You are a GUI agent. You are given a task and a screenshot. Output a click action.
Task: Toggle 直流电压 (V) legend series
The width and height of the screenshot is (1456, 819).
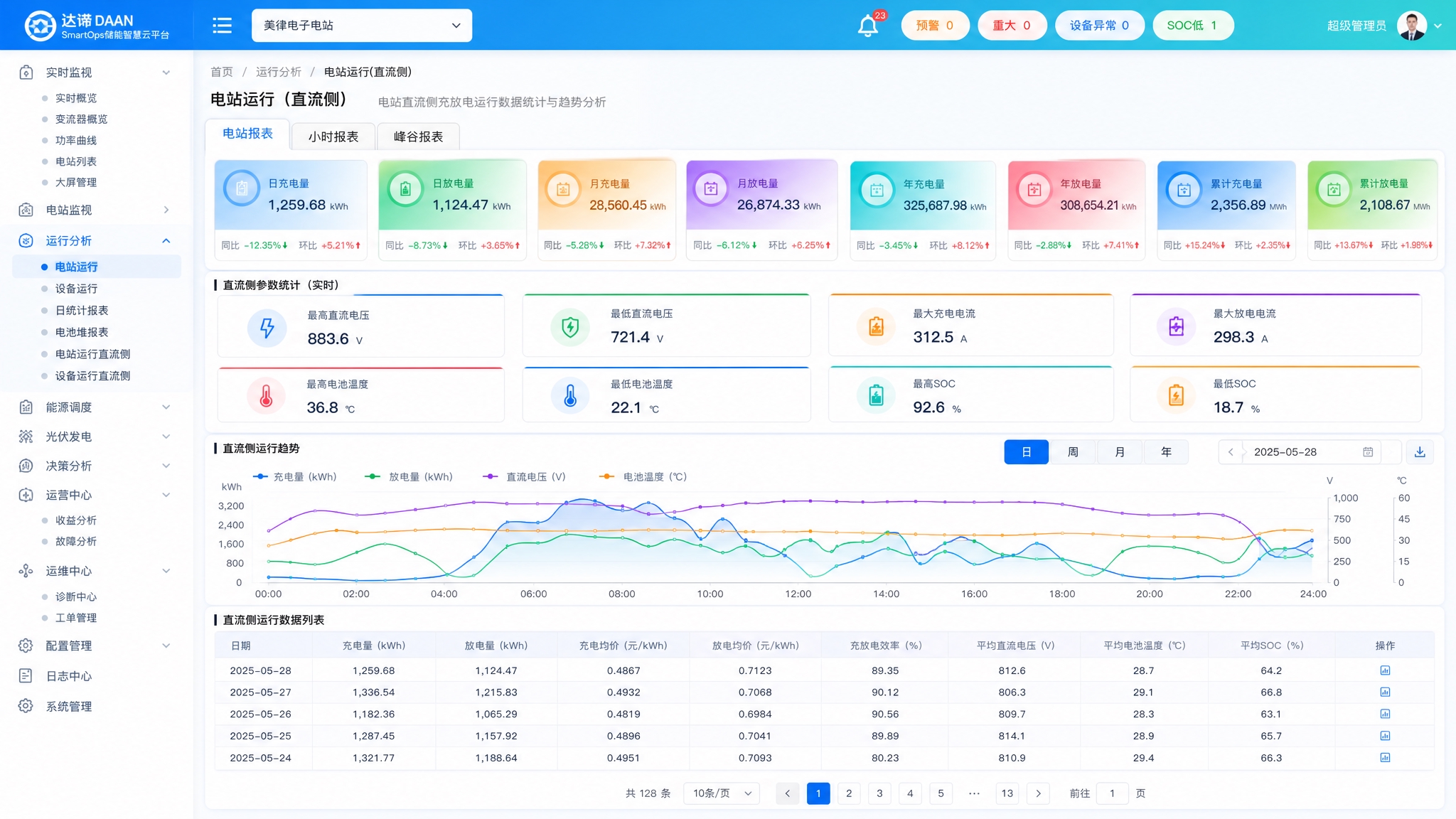(x=525, y=477)
